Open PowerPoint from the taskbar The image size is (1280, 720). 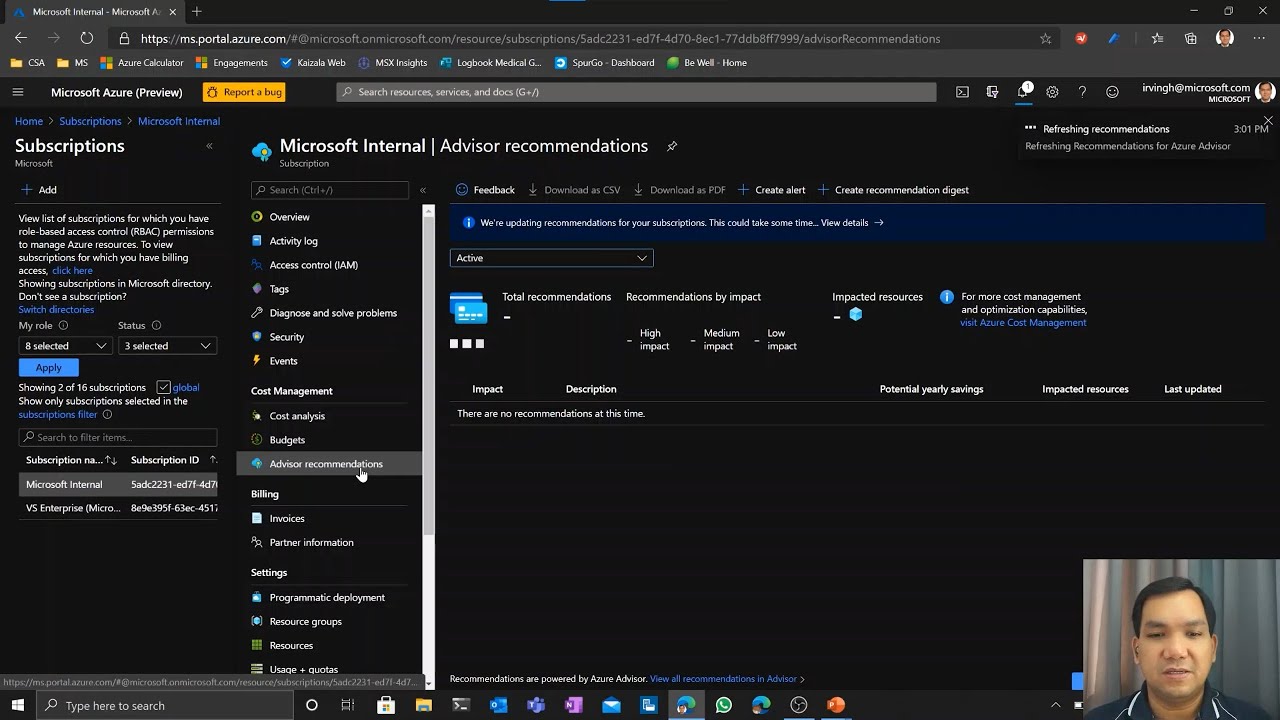pyautogui.click(x=836, y=705)
